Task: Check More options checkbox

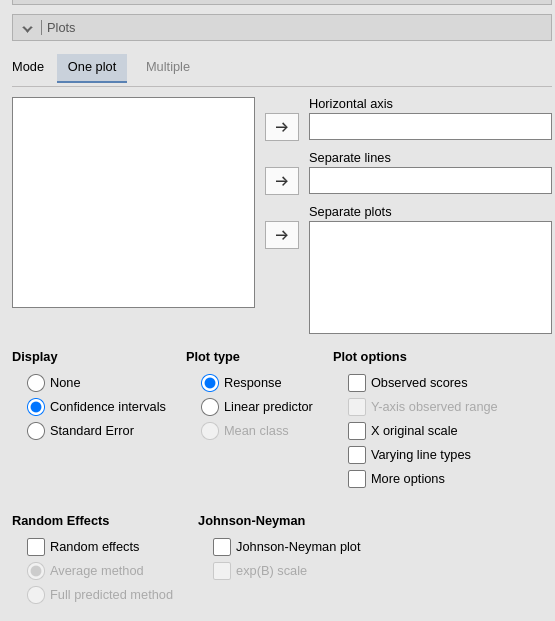Action: click(357, 479)
